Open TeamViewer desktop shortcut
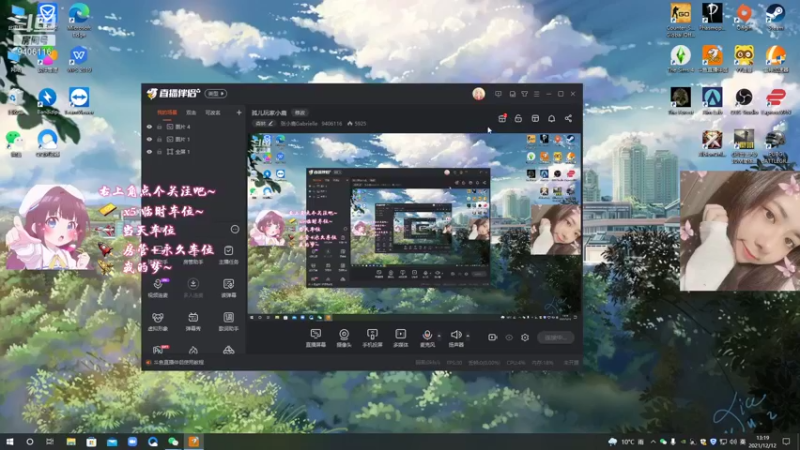This screenshot has width=800, height=450. coord(79,101)
